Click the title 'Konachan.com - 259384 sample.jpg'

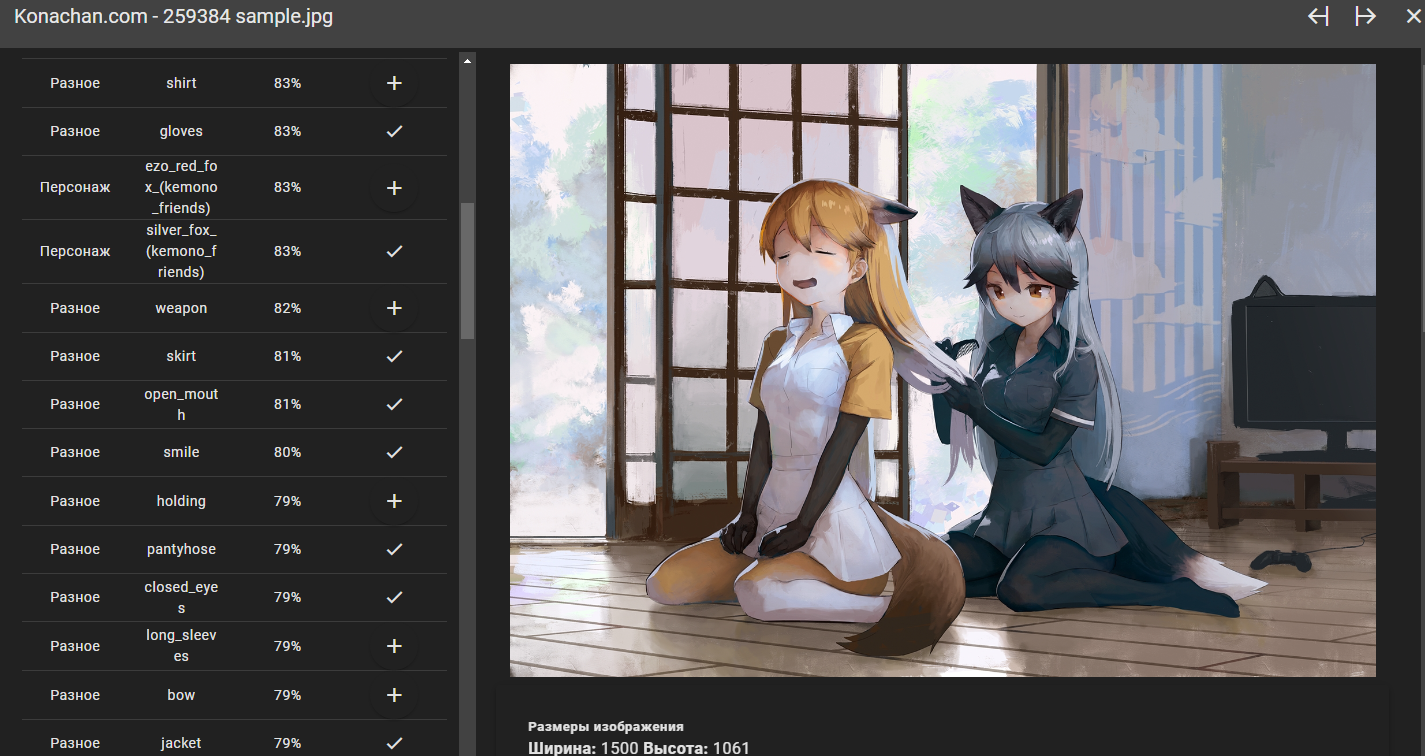174,17
